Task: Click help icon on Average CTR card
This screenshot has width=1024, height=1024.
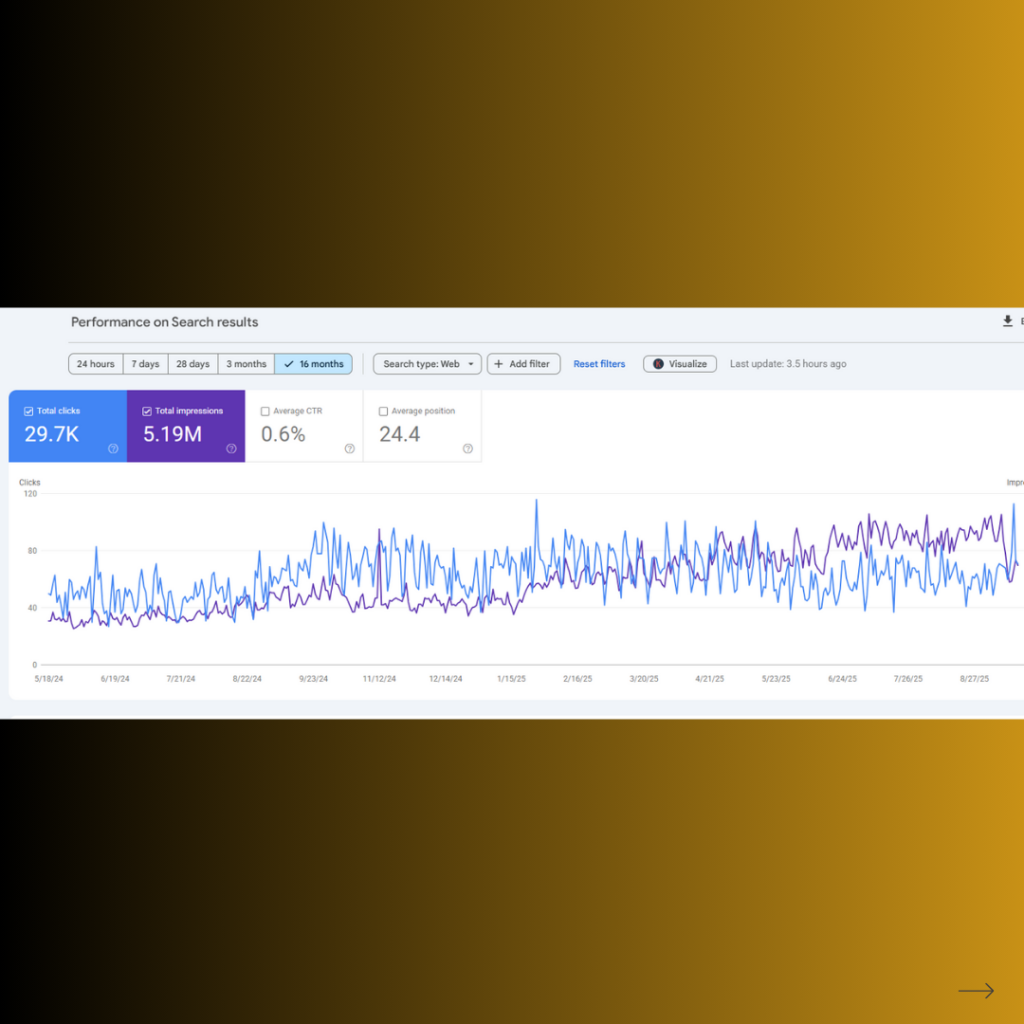Action: tap(349, 449)
